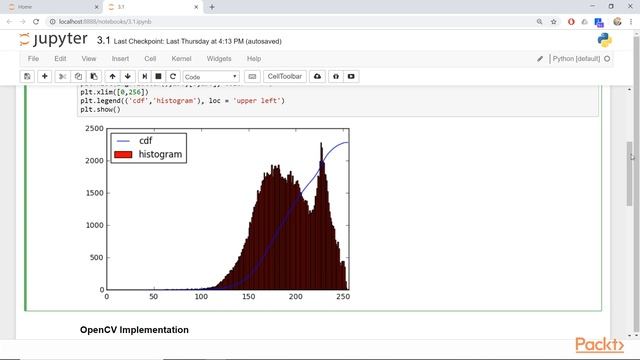The height and width of the screenshot is (360, 640).
Task: Save notebook with the floppy disk icon
Action: (27, 76)
